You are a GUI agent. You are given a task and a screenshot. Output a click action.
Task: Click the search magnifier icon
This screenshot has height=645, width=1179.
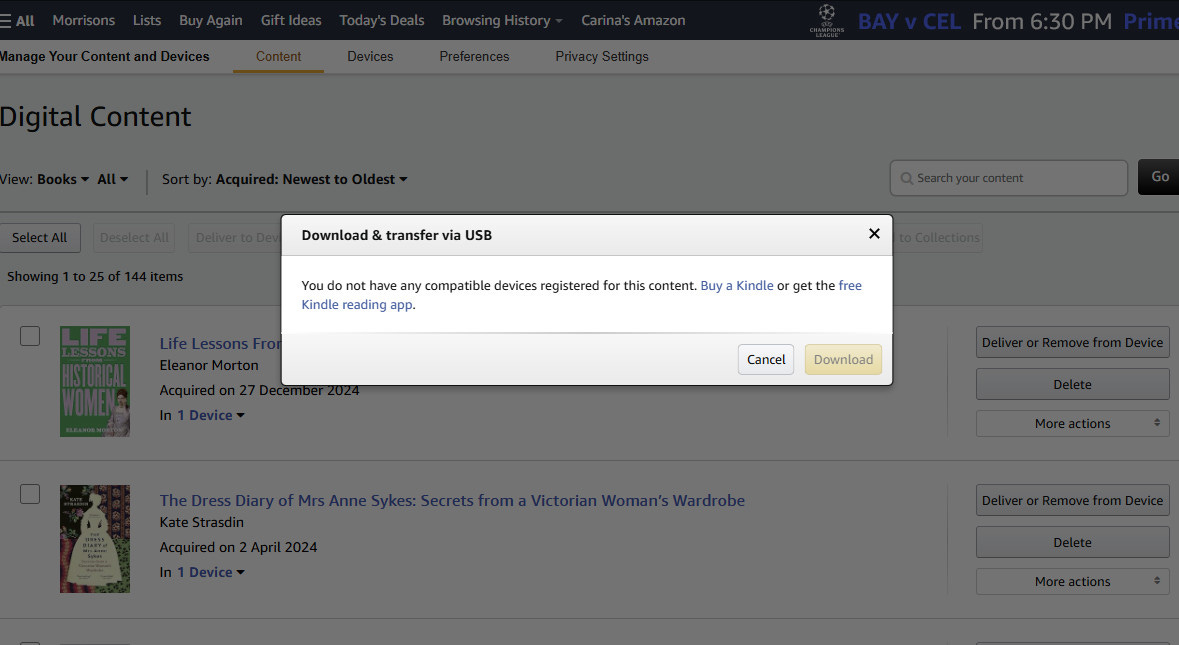906,178
